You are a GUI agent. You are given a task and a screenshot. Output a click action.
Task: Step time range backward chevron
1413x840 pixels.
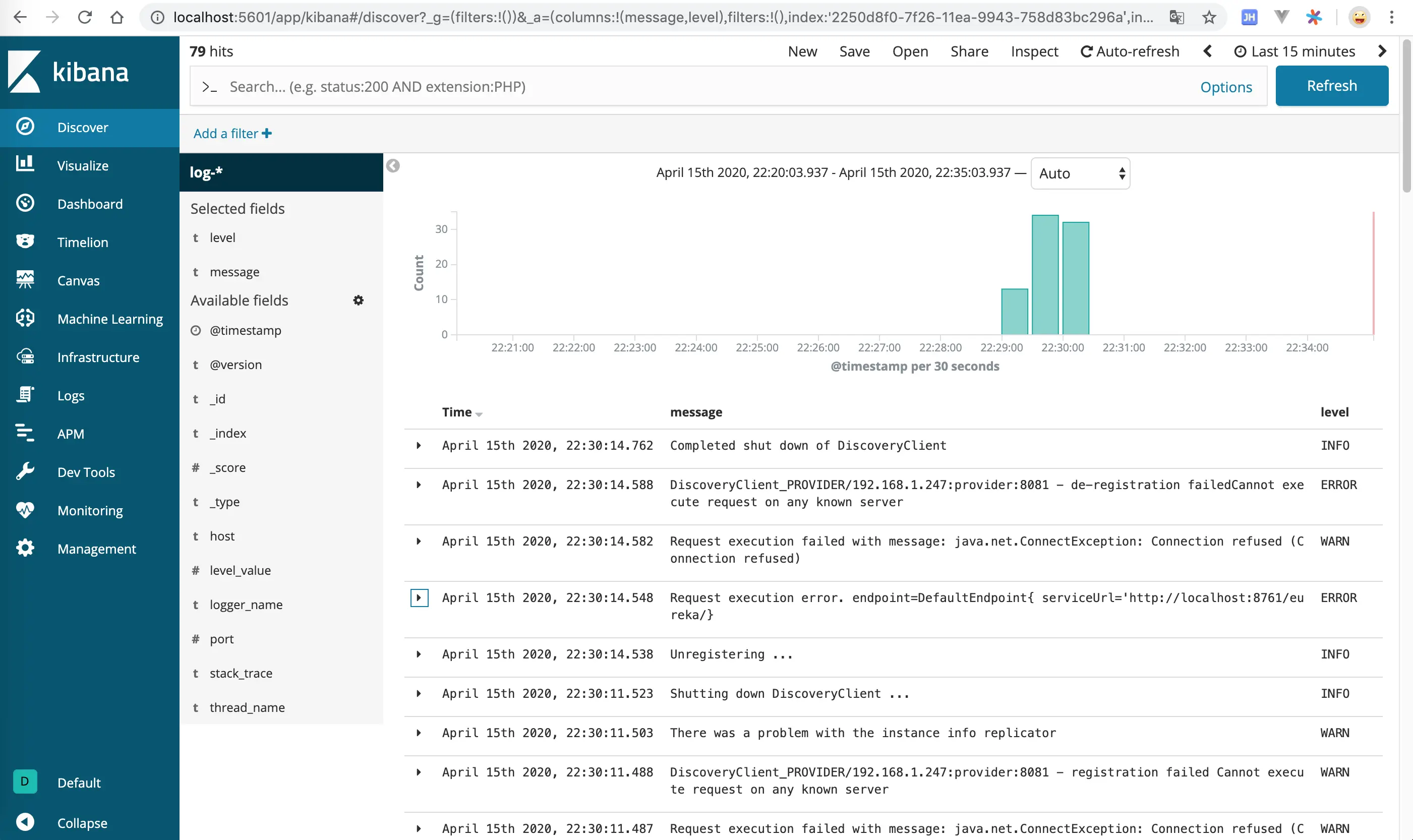(x=1207, y=51)
